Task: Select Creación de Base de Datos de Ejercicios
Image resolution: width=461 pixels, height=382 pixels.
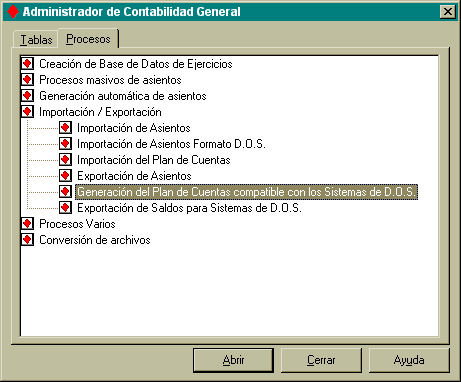Action: pos(136,64)
